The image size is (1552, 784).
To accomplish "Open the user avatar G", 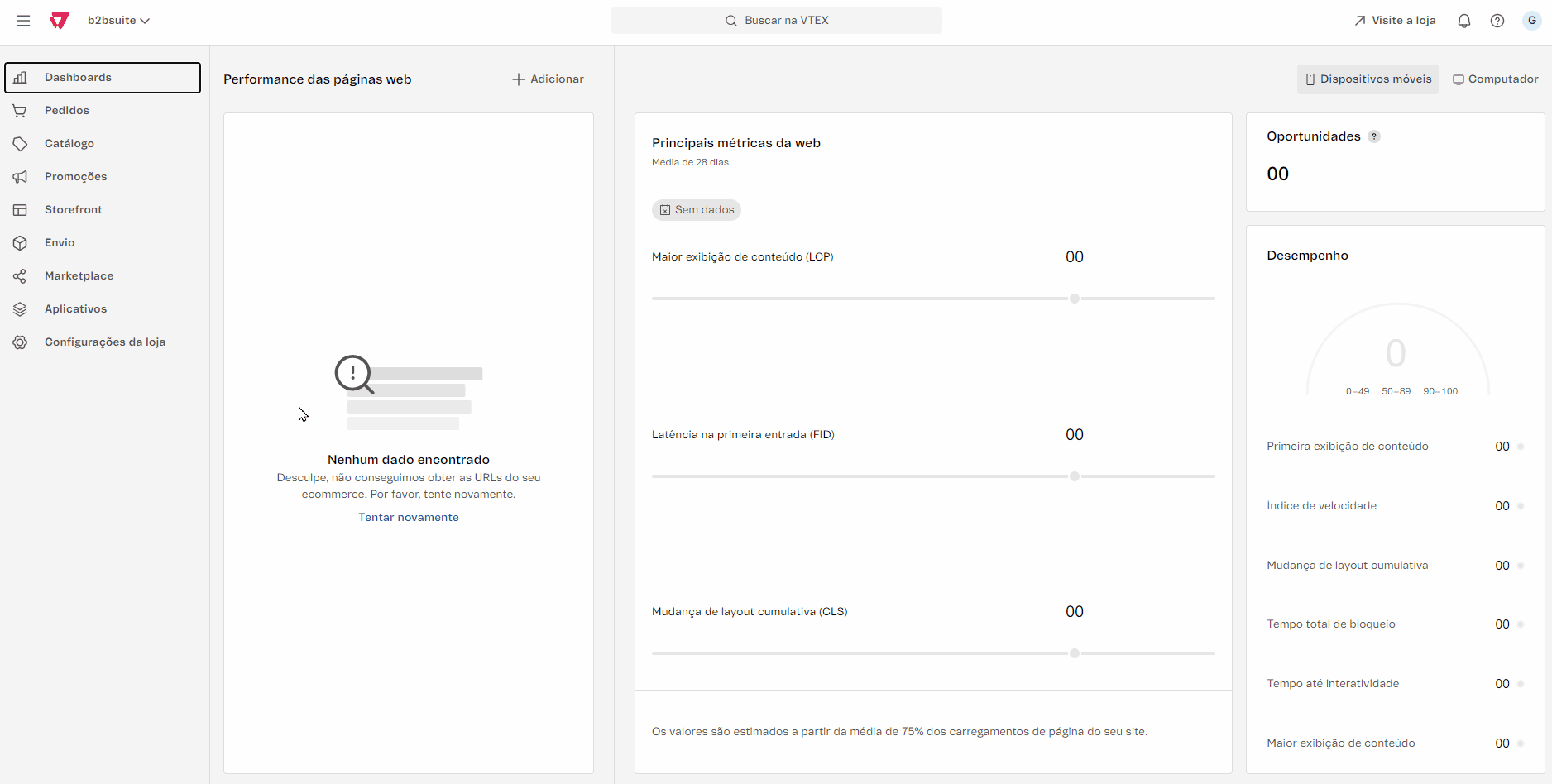I will (1531, 21).
